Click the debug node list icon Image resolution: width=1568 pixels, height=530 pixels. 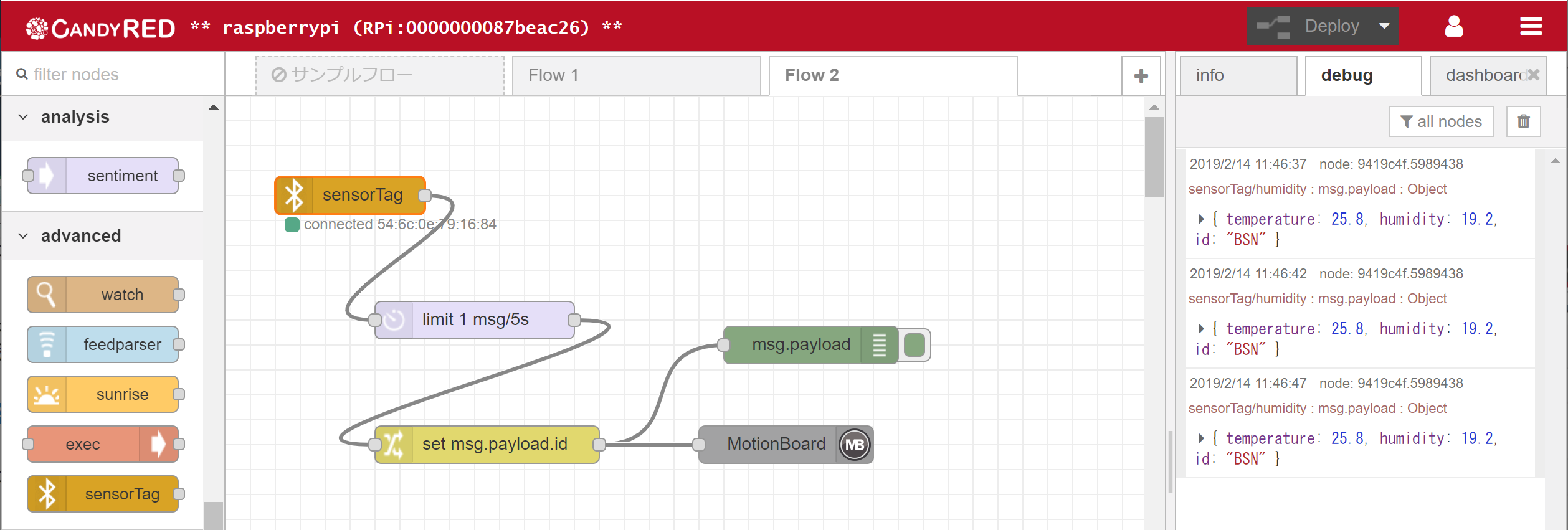[x=879, y=345]
